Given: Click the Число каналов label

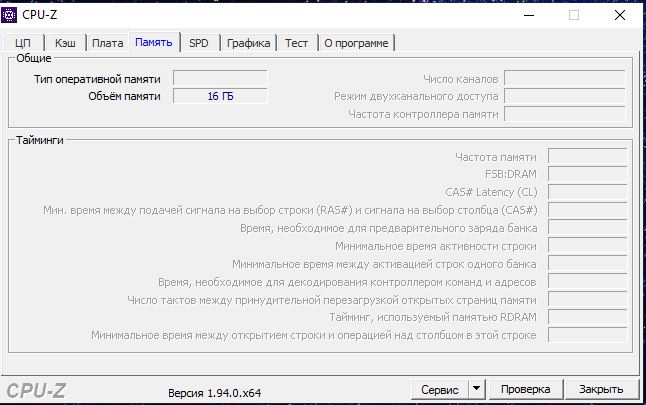Looking at the screenshot, I should (x=461, y=79).
